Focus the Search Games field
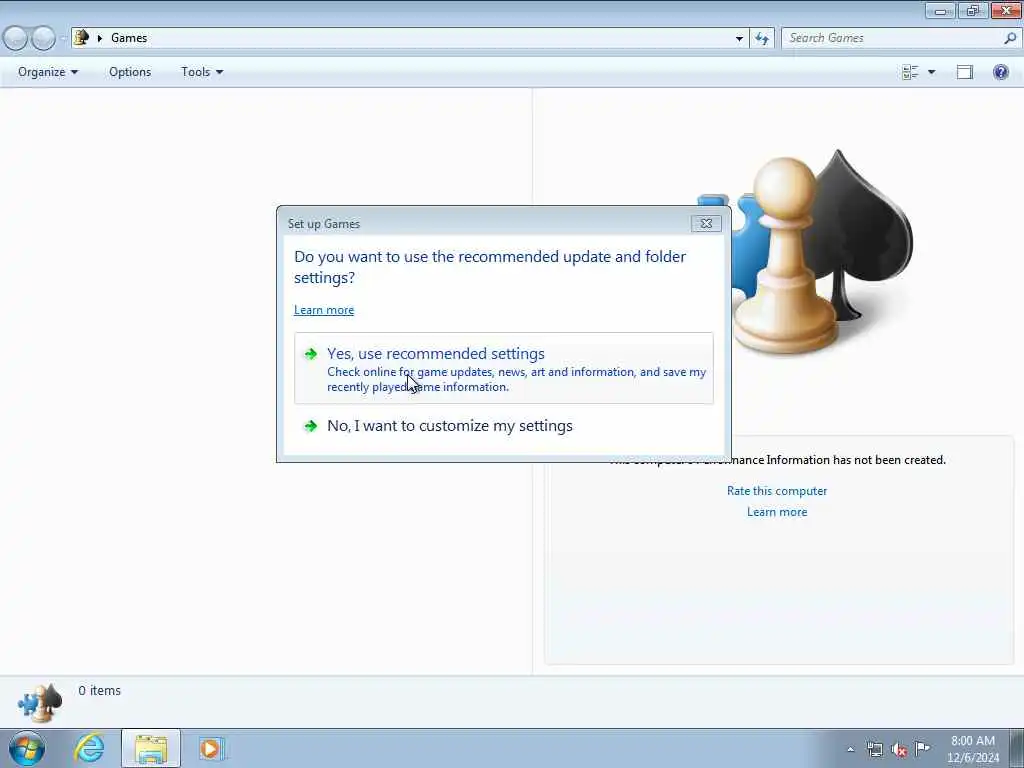Screen dimensions: 1024x768 pos(891,38)
